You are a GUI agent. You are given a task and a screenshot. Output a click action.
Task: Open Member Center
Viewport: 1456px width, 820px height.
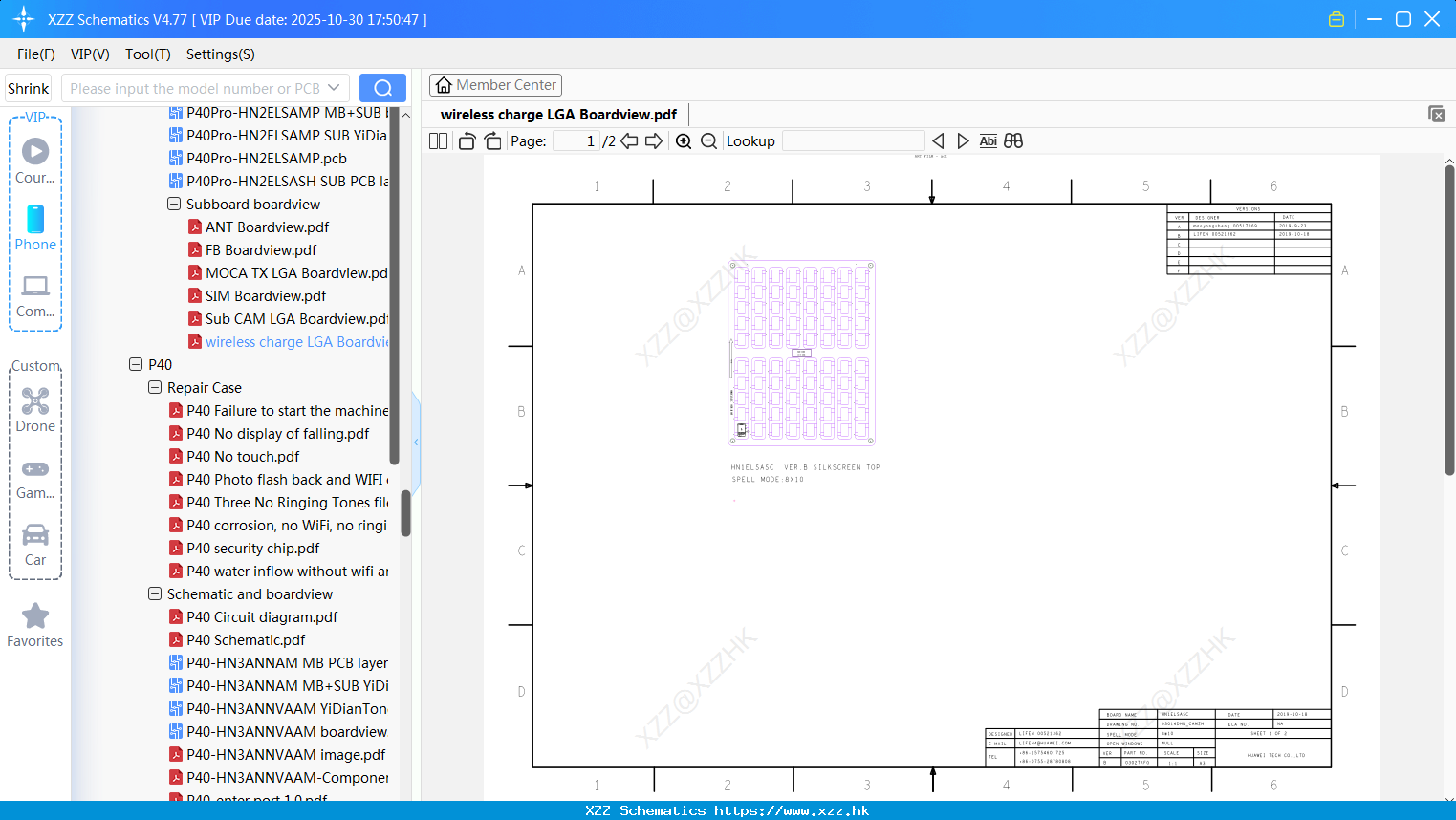[x=495, y=85]
